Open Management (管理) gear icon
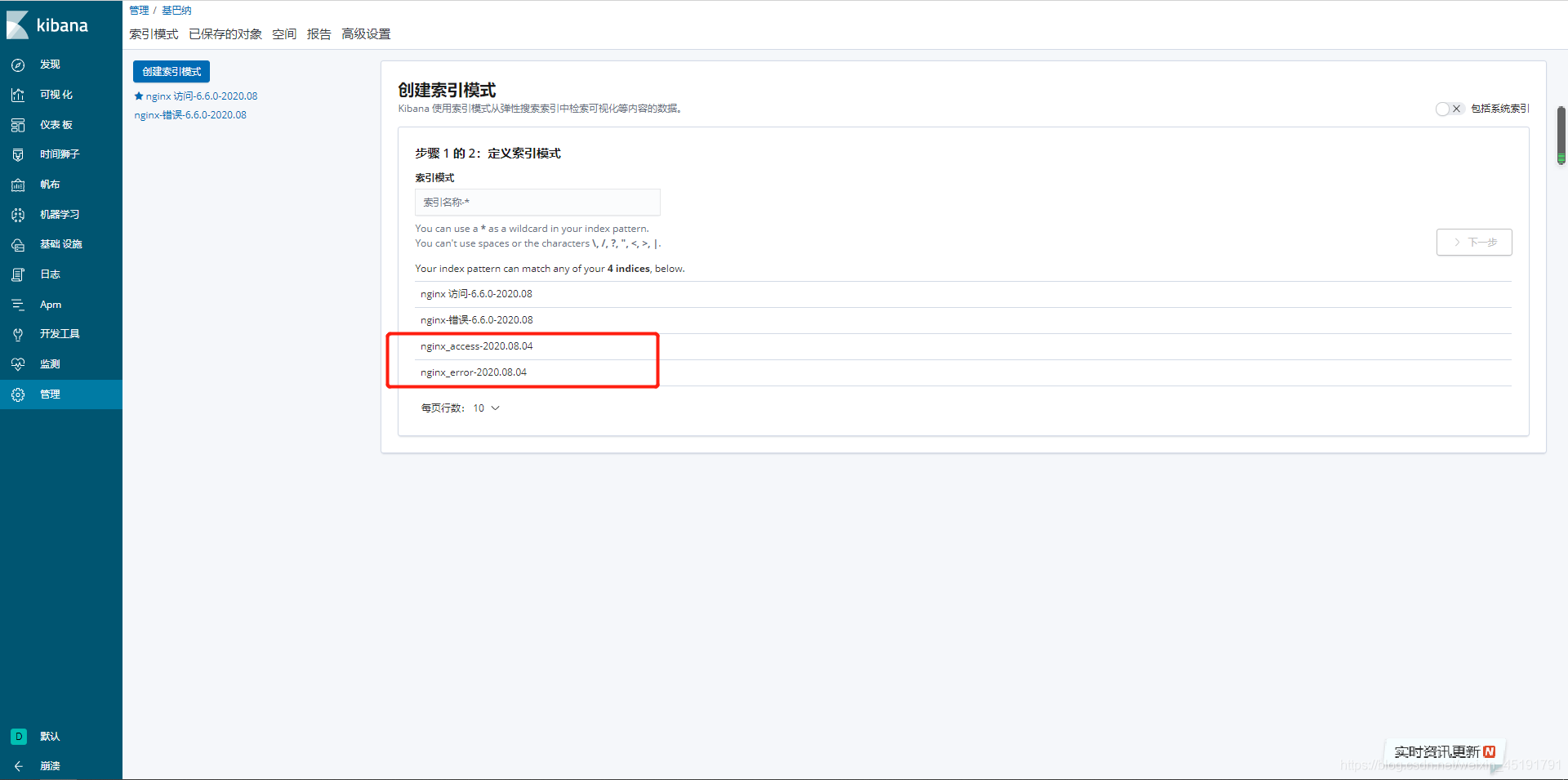This screenshot has width=1568, height=780. pyautogui.click(x=18, y=394)
